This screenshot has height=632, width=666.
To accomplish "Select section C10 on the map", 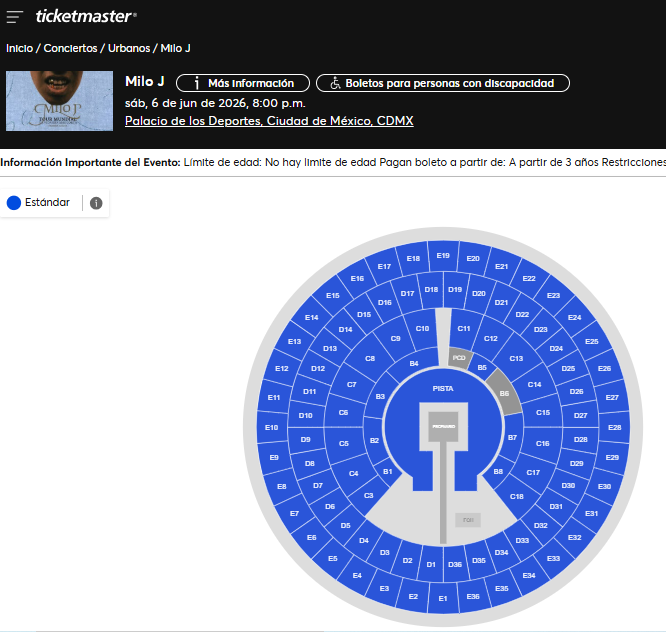I will coord(422,328).
